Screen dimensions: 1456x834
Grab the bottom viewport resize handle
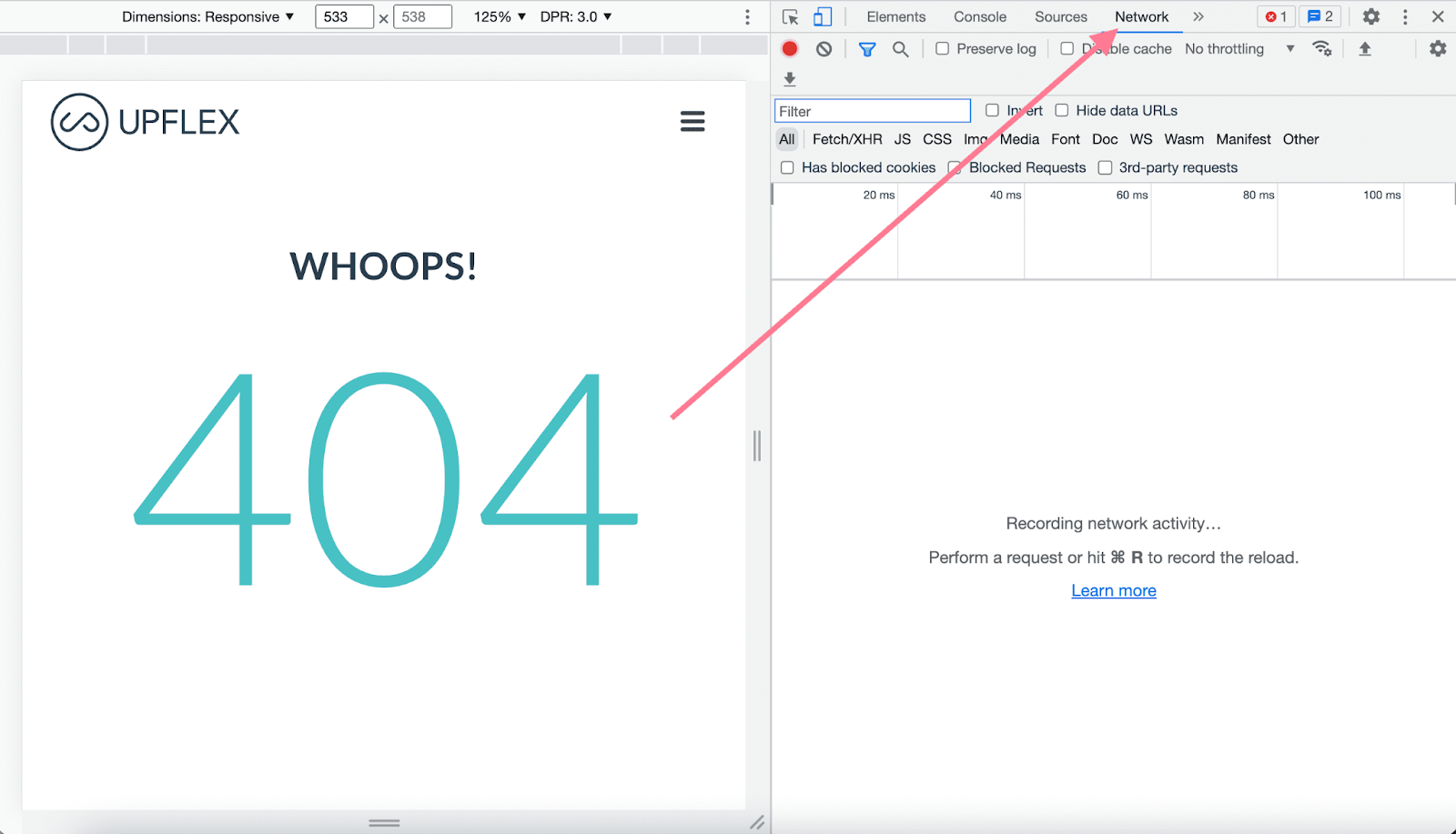pos(384,822)
